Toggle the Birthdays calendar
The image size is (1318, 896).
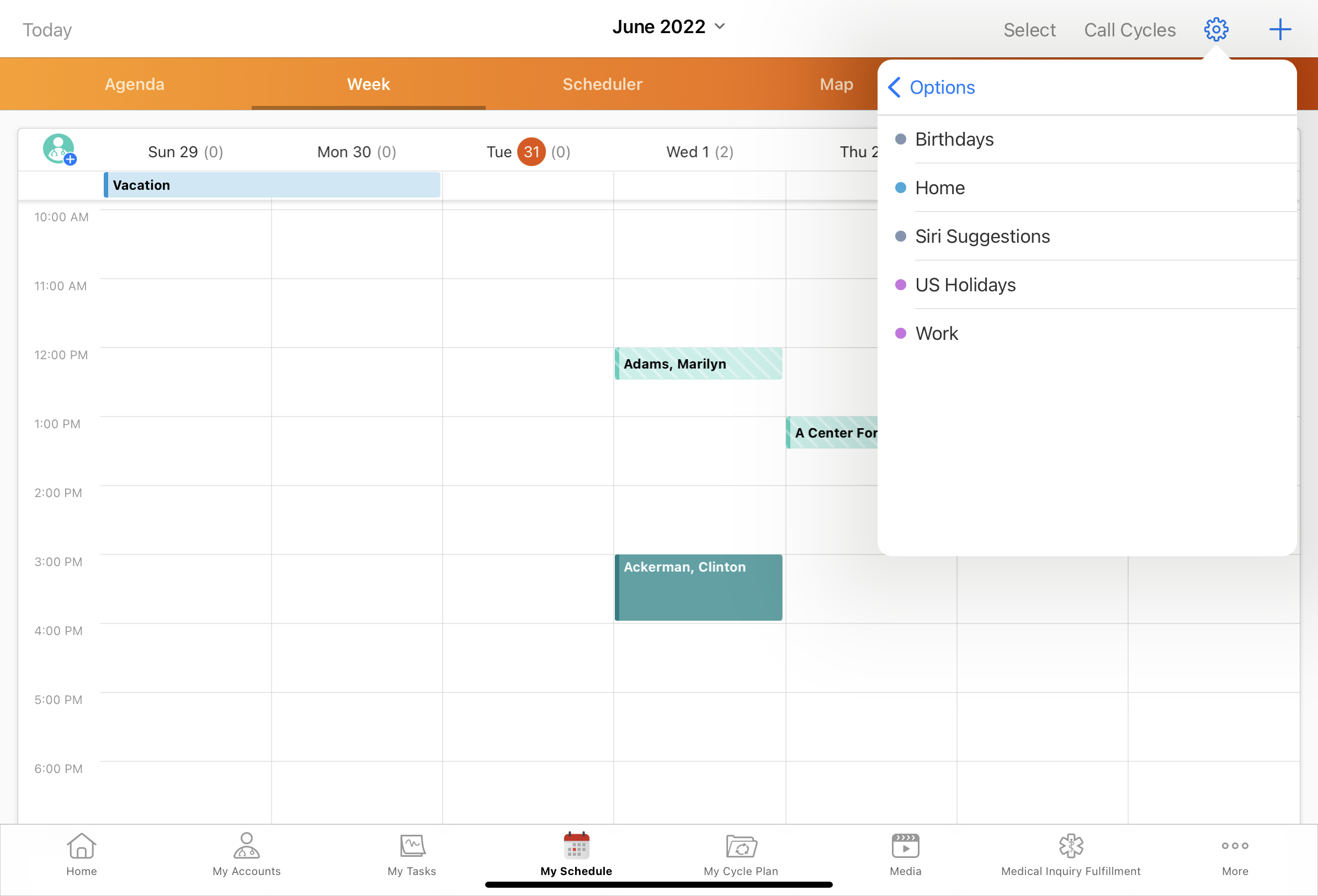click(954, 140)
